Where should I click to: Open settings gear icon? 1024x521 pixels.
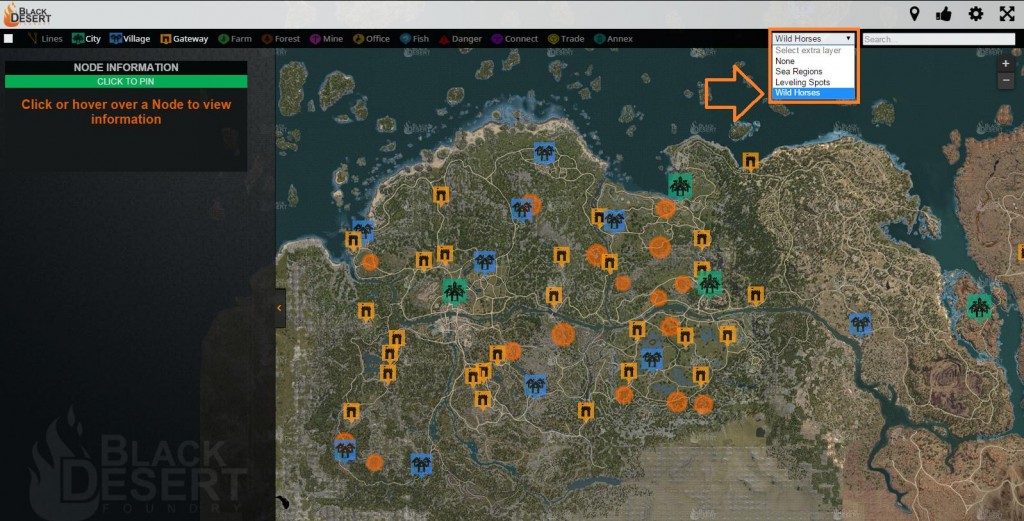(x=976, y=14)
